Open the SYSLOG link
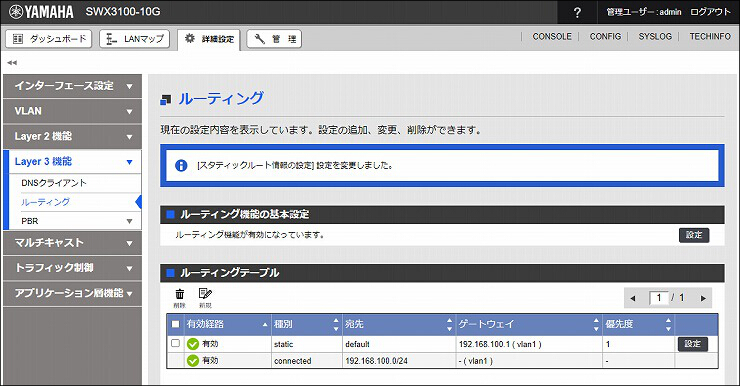The width and height of the screenshot is (740, 386). [x=655, y=36]
